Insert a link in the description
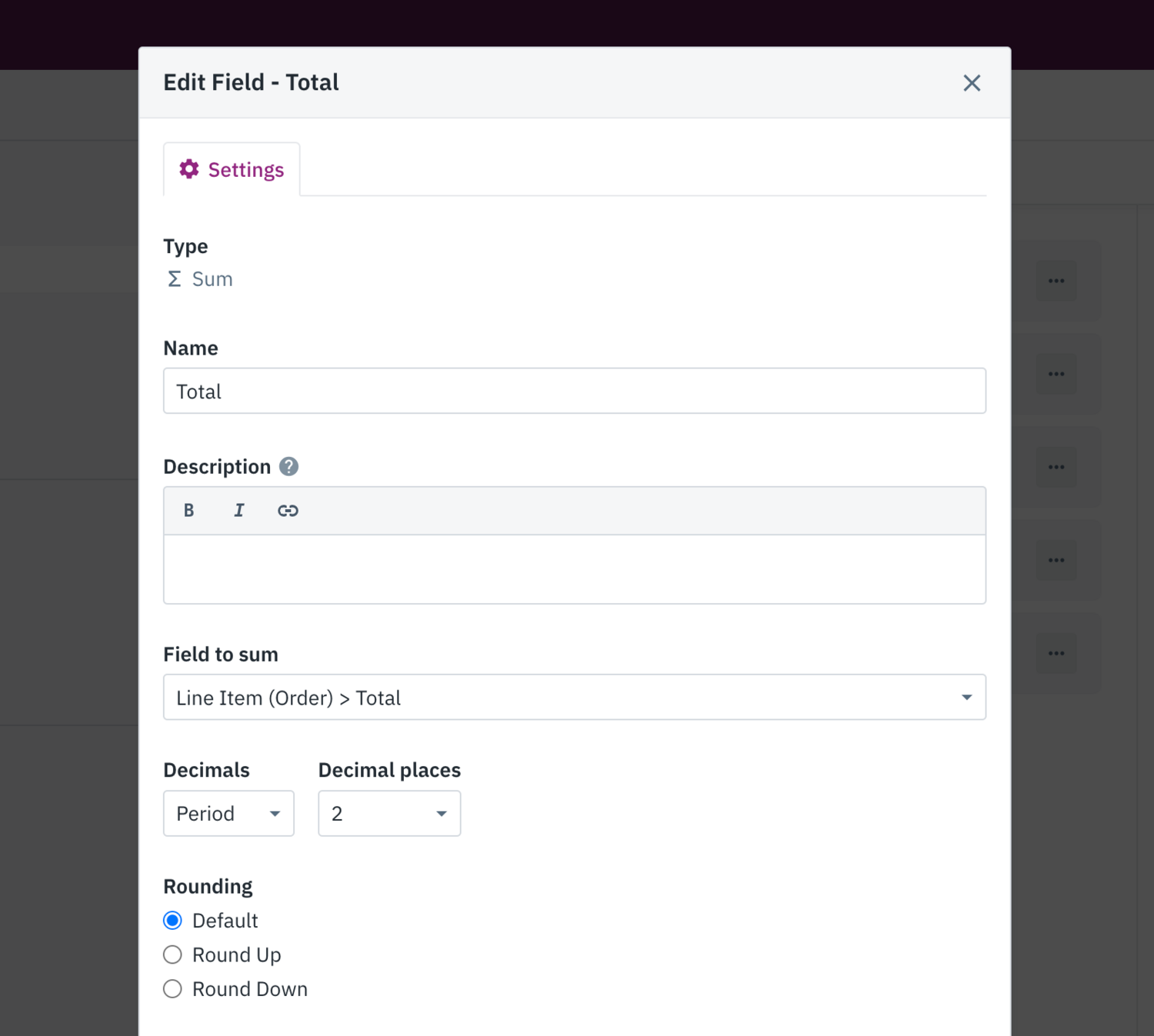The width and height of the screenshot is (1154, 1036). pos(288,510)
